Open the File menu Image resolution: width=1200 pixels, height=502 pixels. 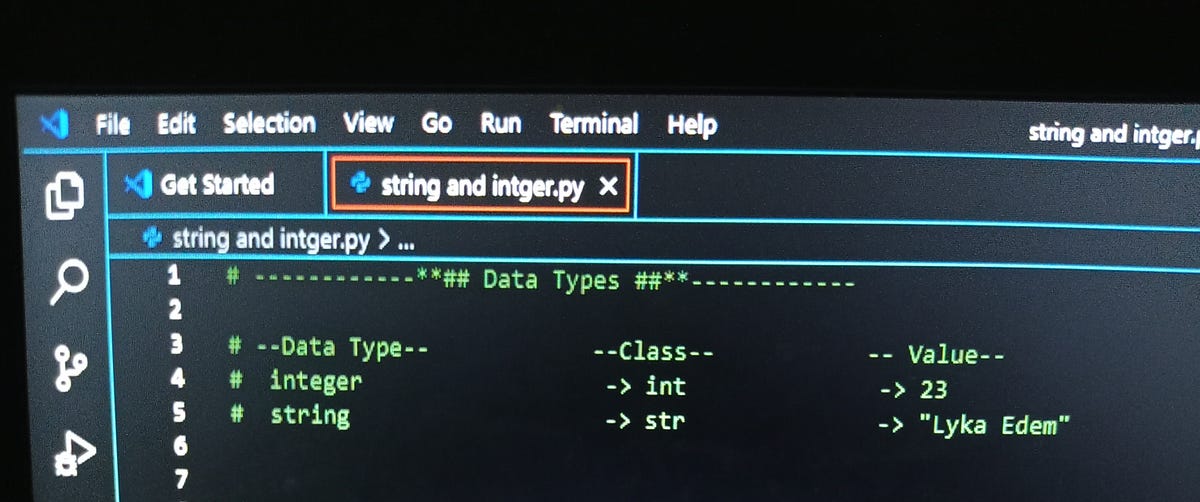tap(112, 125)
